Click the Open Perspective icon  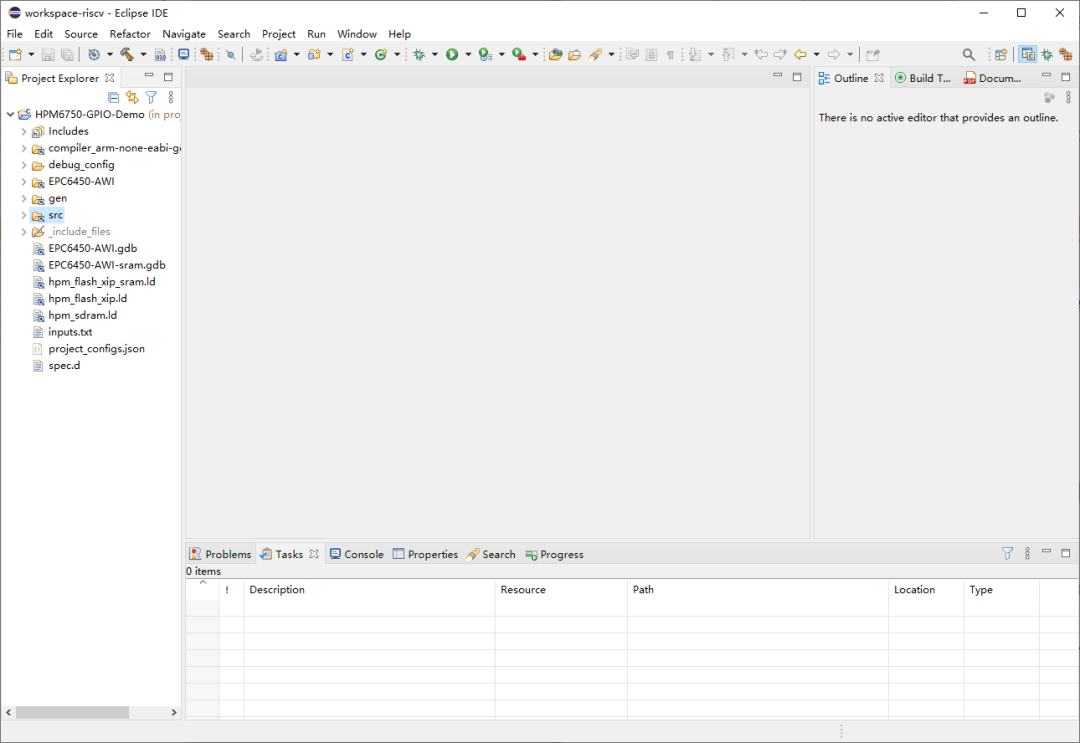tap(1001, 54)
